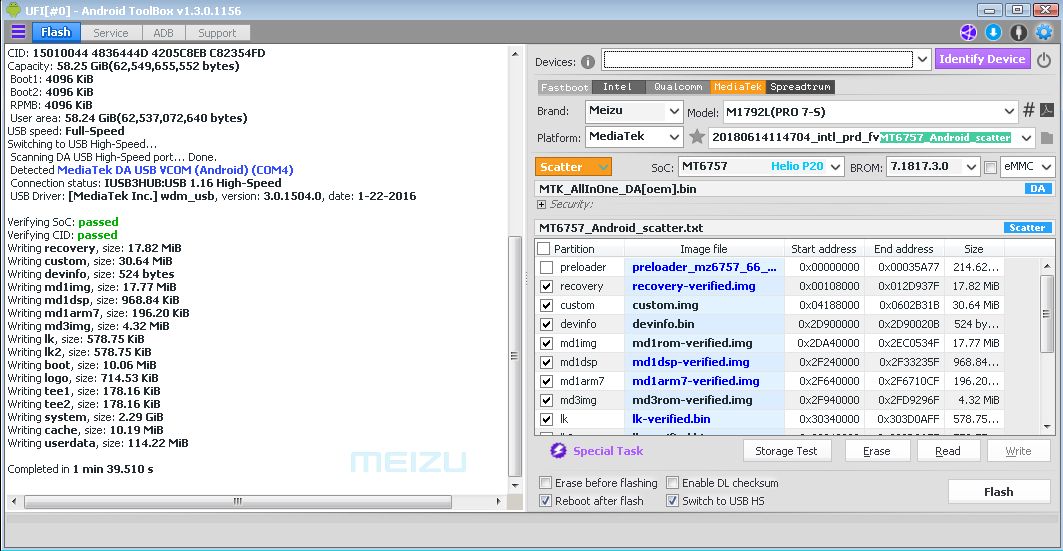
Task: Click the Storage Test button
Action: pos(786,451)
